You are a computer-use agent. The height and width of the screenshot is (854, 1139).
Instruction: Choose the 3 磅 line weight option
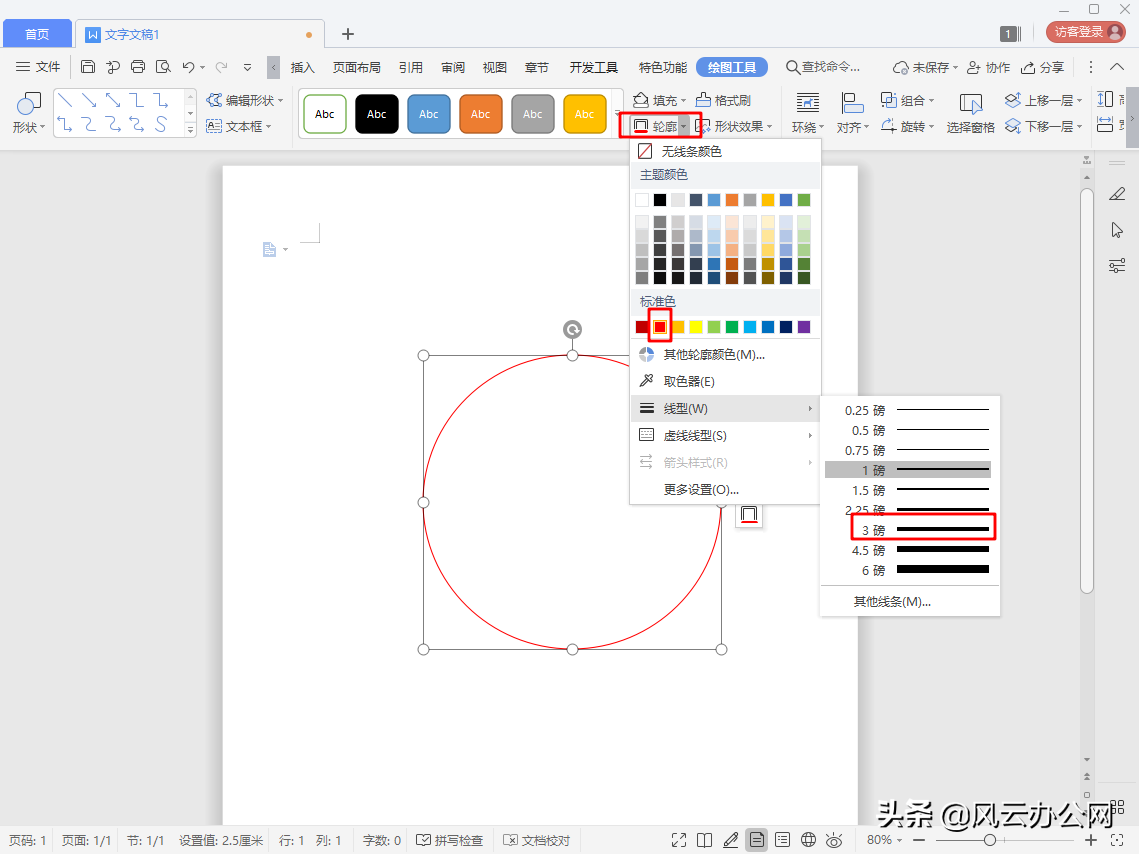(x=922, y=530)
